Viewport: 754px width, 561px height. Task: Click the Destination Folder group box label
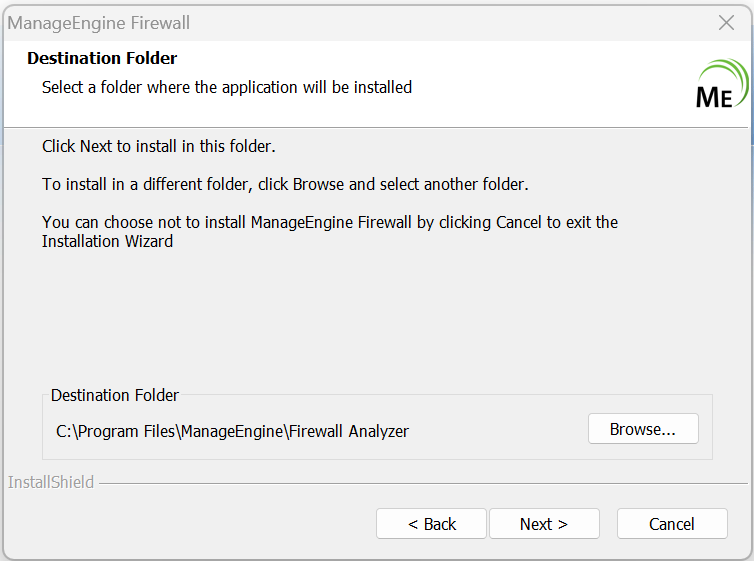(x=115, y=395)
